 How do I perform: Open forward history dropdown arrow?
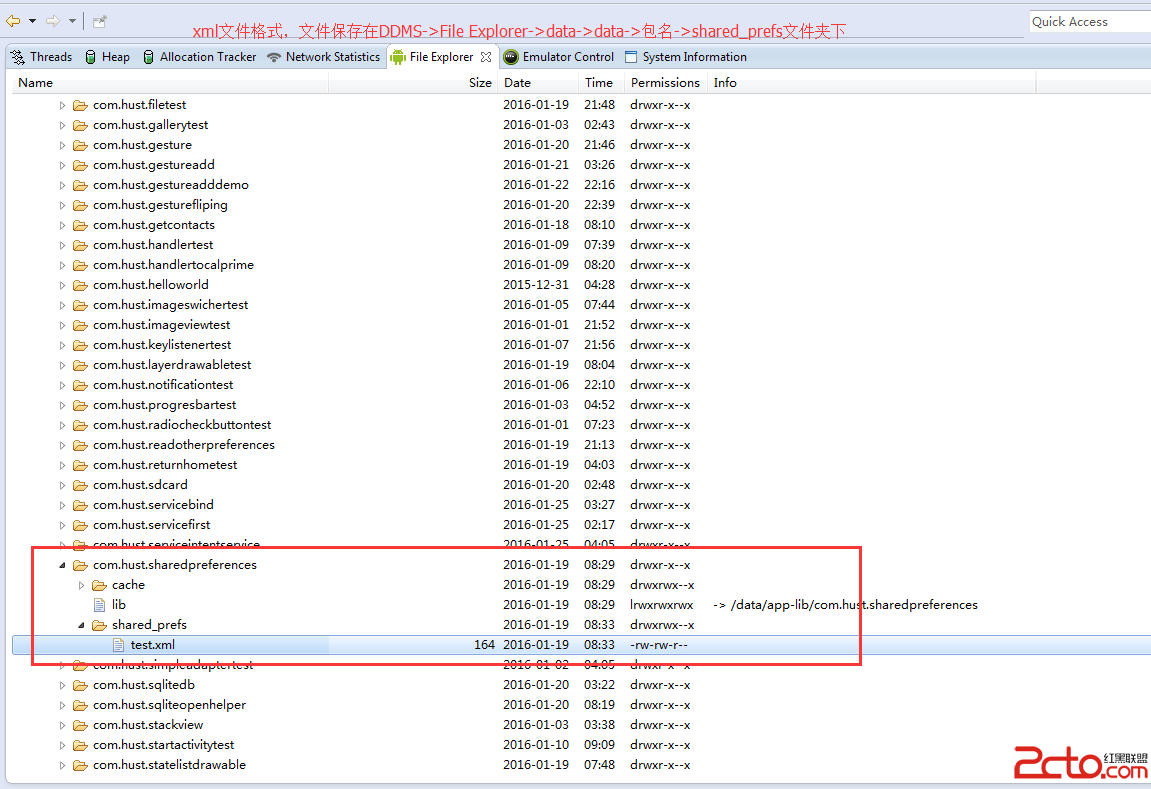click(x=72, y=21)
